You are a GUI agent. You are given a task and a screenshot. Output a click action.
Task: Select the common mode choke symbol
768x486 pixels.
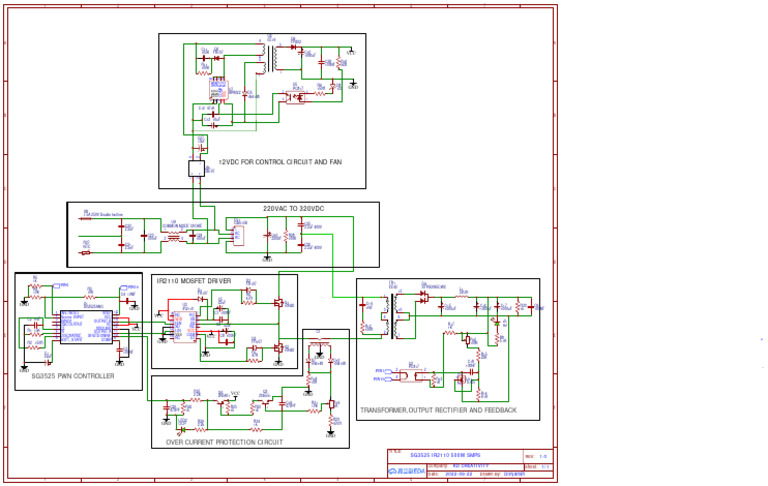click(x=173, y=238)
